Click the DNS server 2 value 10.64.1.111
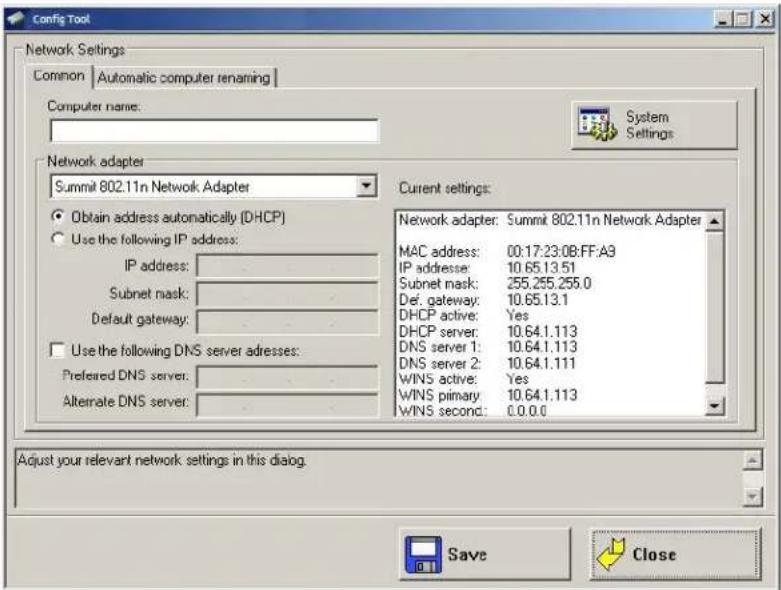Image resolution: width=781 pixels, height=590 pixels. (540, 363)
